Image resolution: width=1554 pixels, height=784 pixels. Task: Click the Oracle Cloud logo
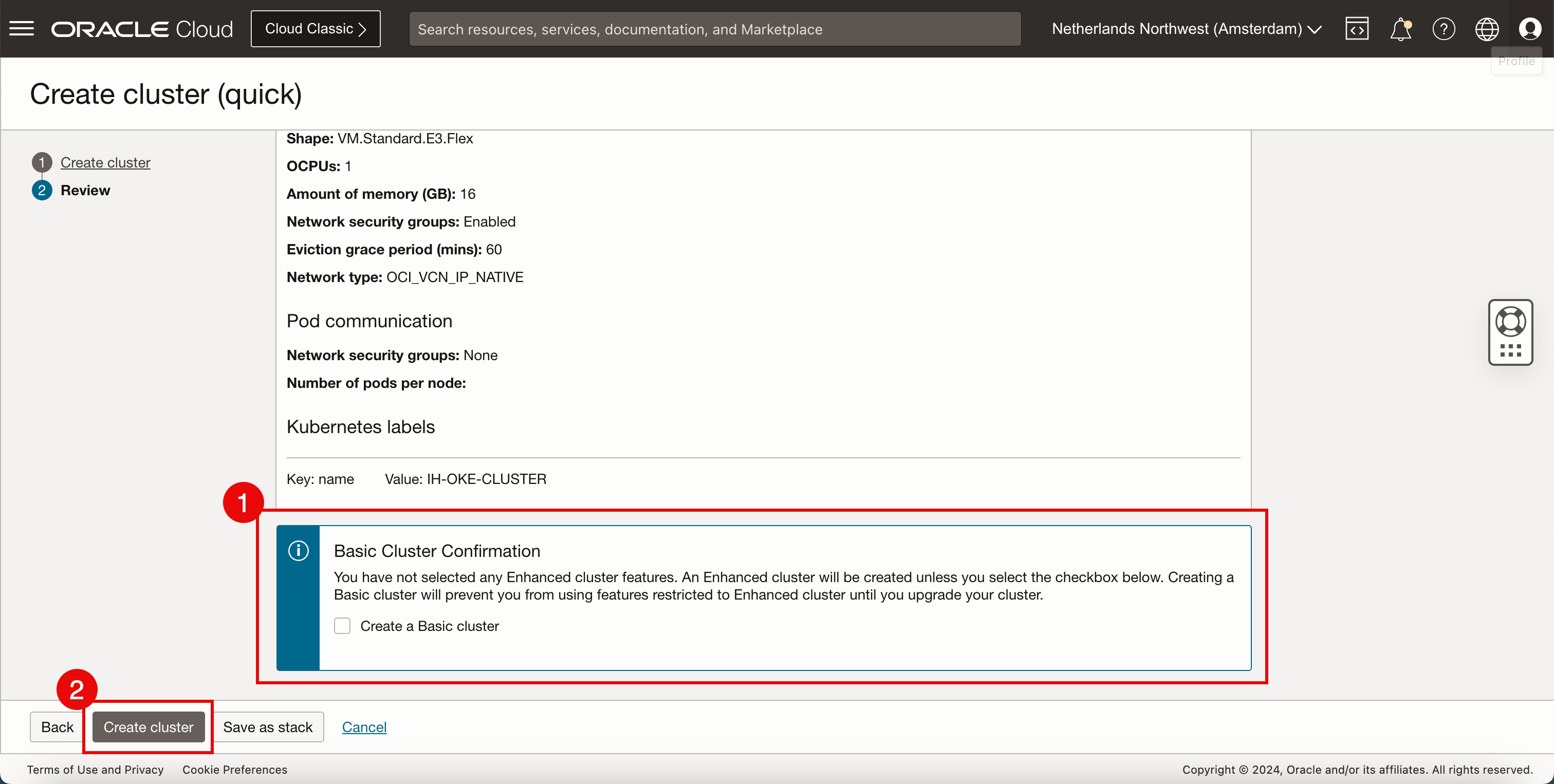pyautogui.click(x=142, y=28)
